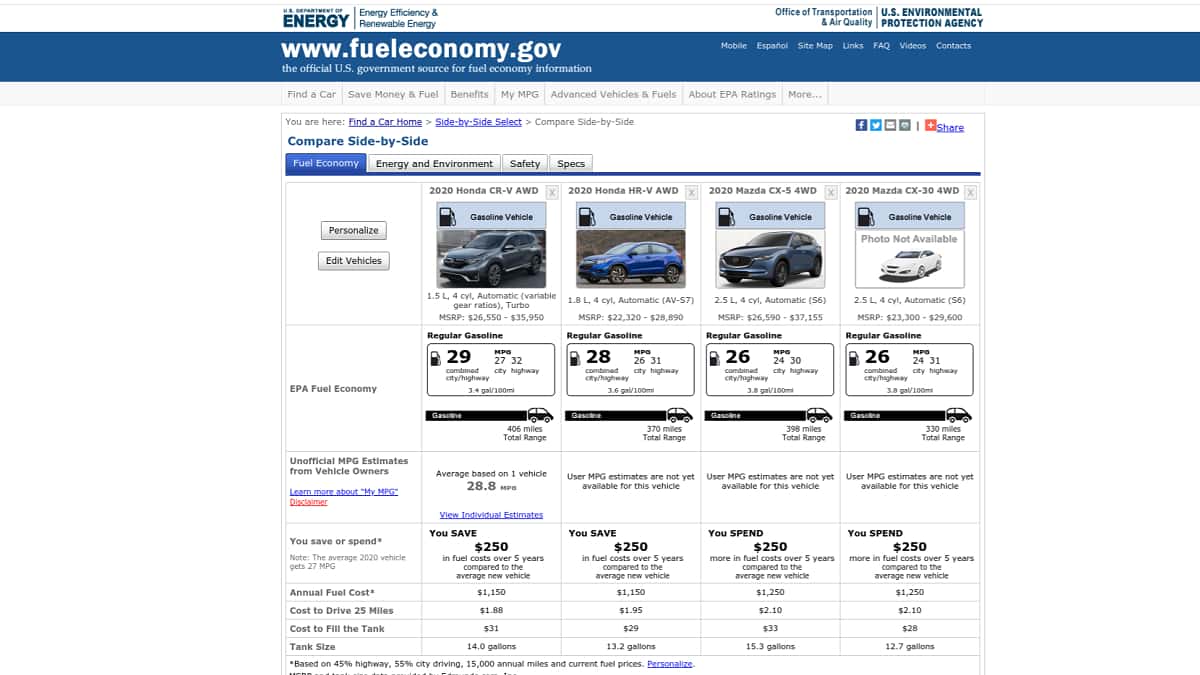
Task: Remove 2020 Mazda CX-30 4WD with X
Action: tap(970, 192)
